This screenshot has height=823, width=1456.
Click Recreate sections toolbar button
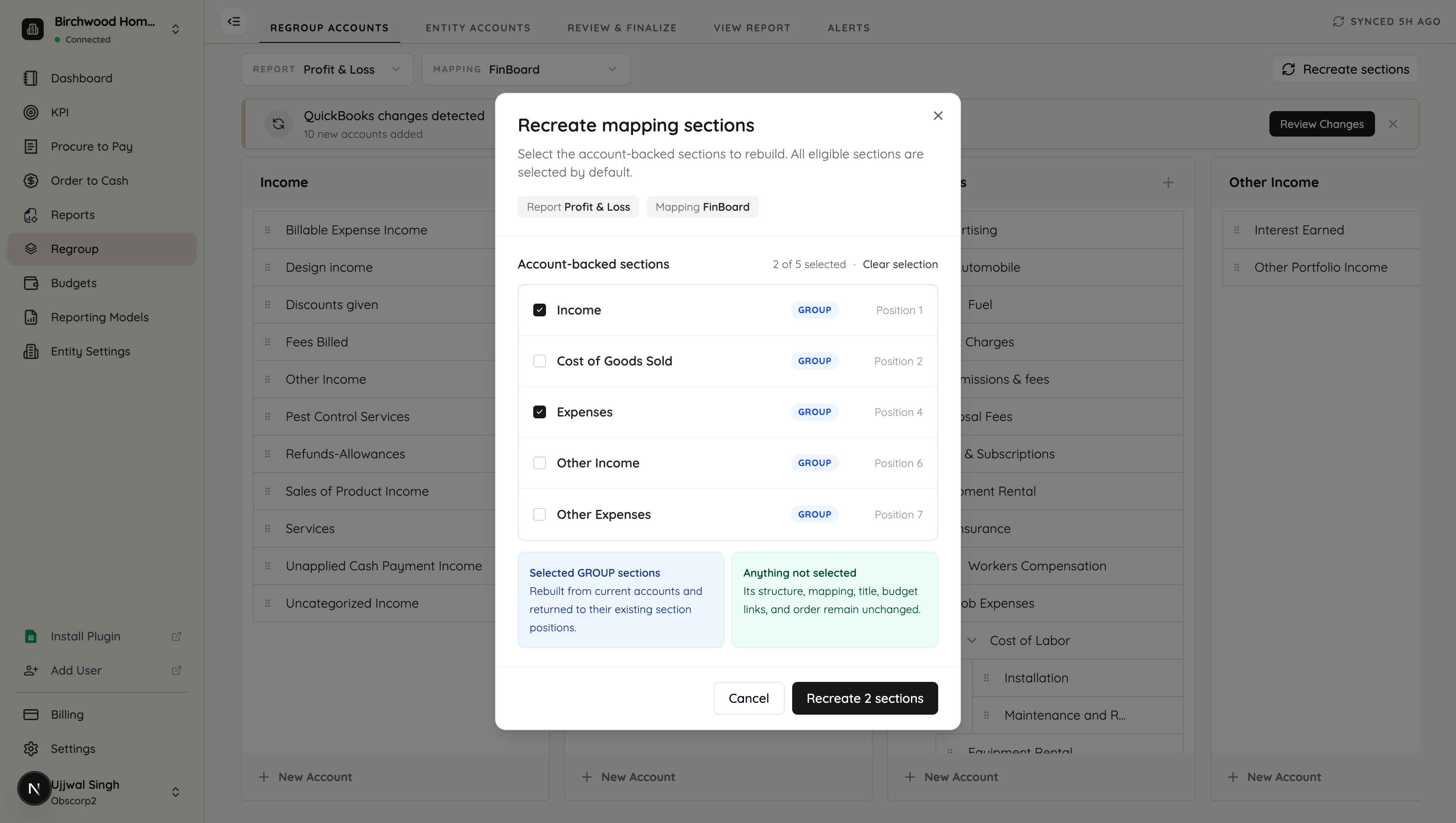pyautogui.click(x=1345, y=69)
